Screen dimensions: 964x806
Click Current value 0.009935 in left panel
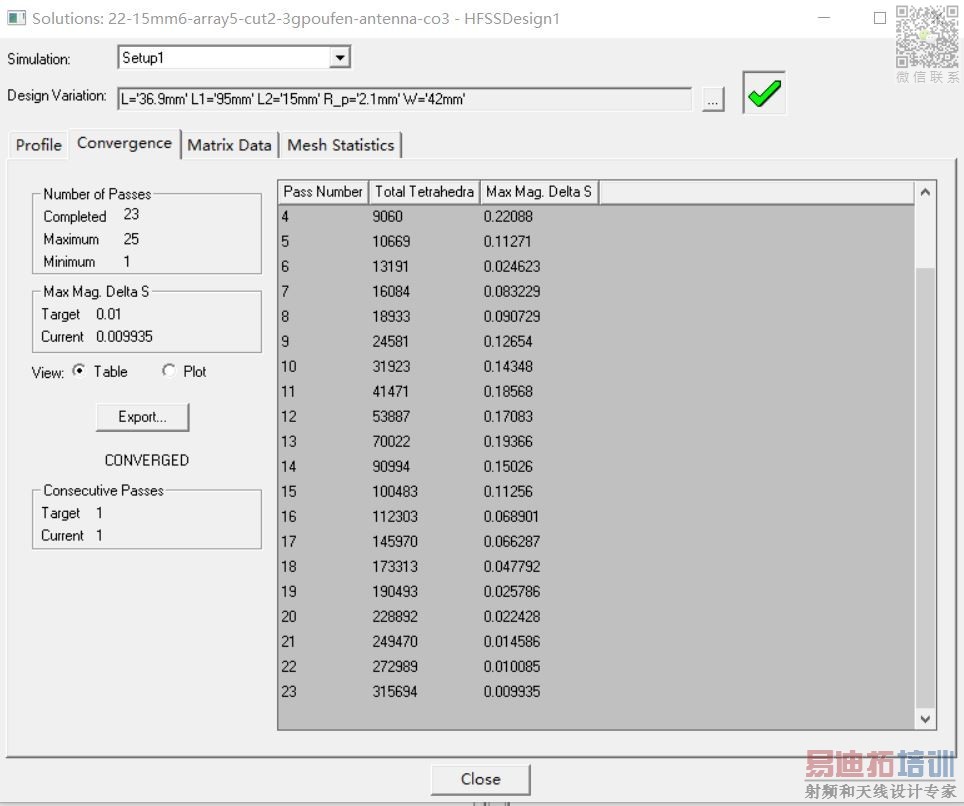(124, 337)
